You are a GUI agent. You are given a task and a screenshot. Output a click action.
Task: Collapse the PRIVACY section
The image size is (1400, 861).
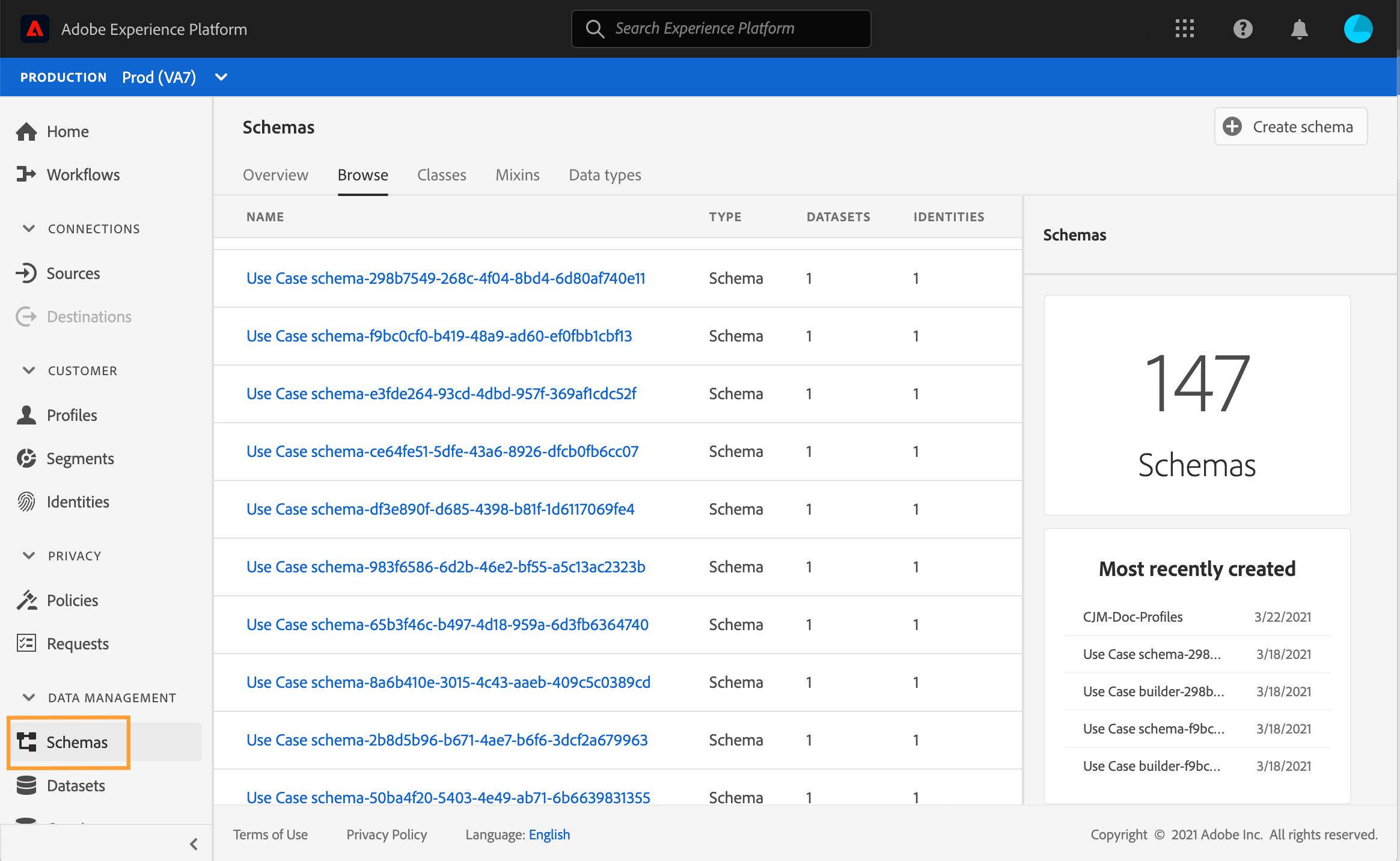pyautogui.click(x=28, y=556)
